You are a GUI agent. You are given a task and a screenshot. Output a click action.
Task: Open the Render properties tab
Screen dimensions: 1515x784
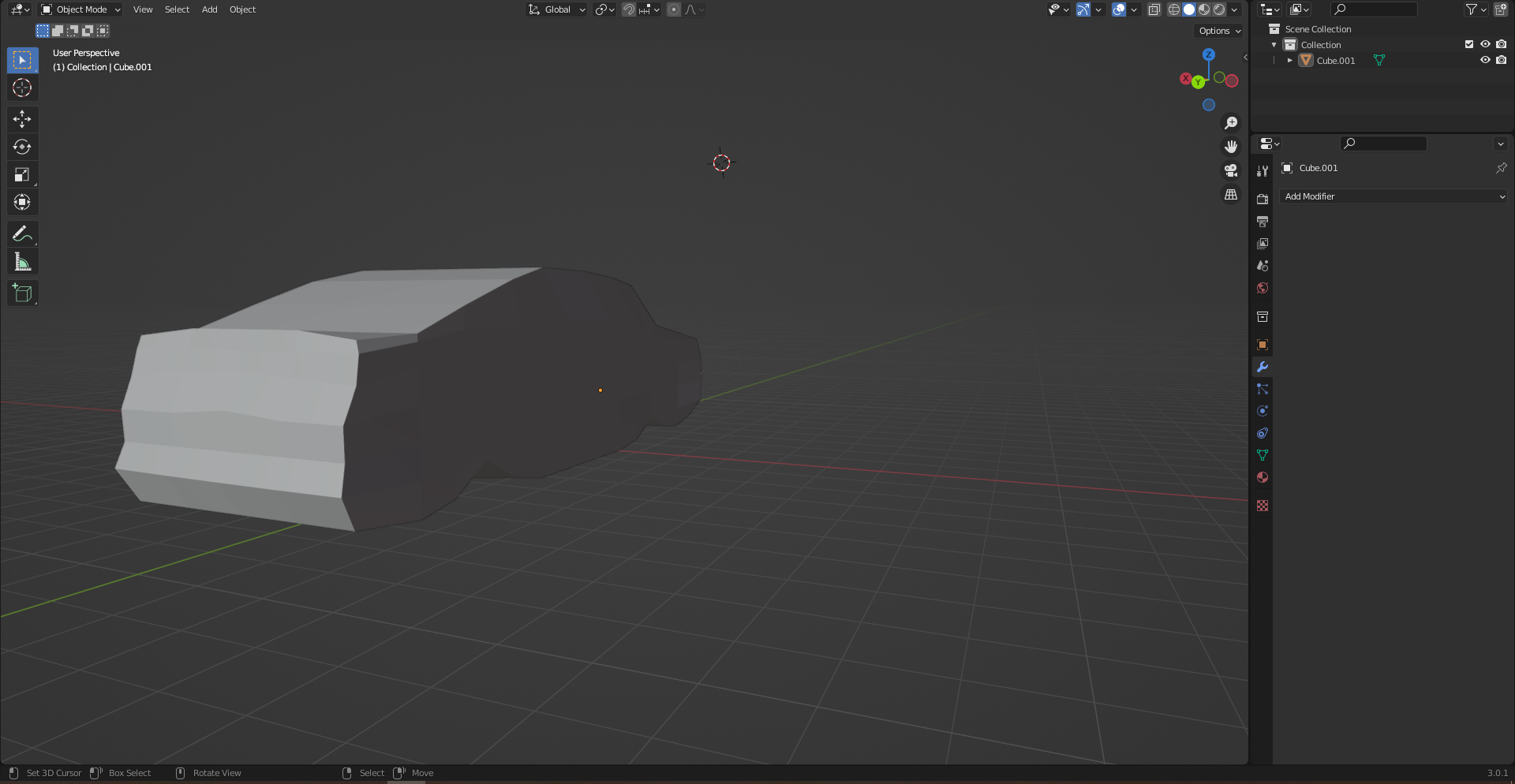[1262, 200]
